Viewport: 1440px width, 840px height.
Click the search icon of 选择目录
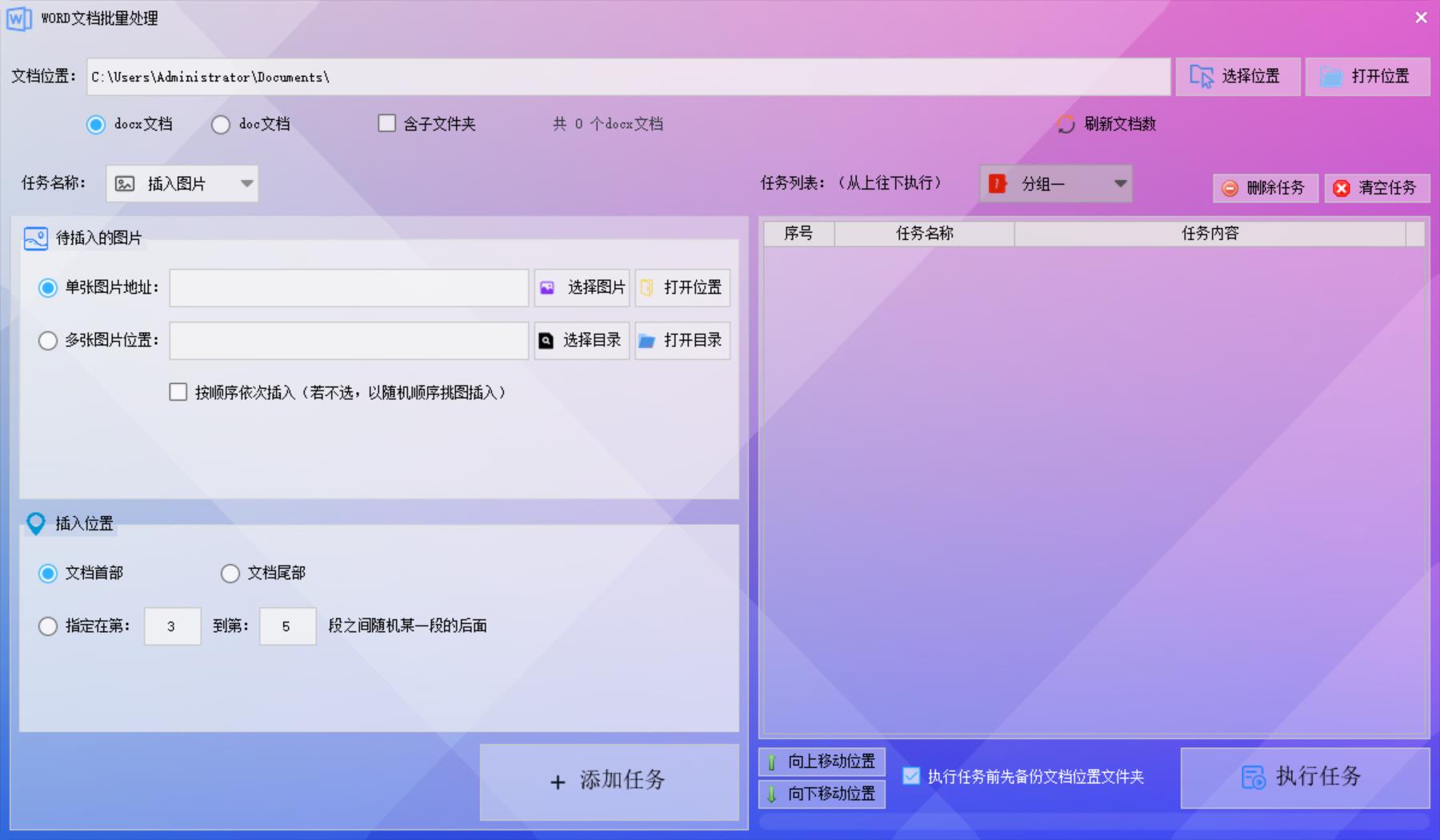(x=546, y=341)
